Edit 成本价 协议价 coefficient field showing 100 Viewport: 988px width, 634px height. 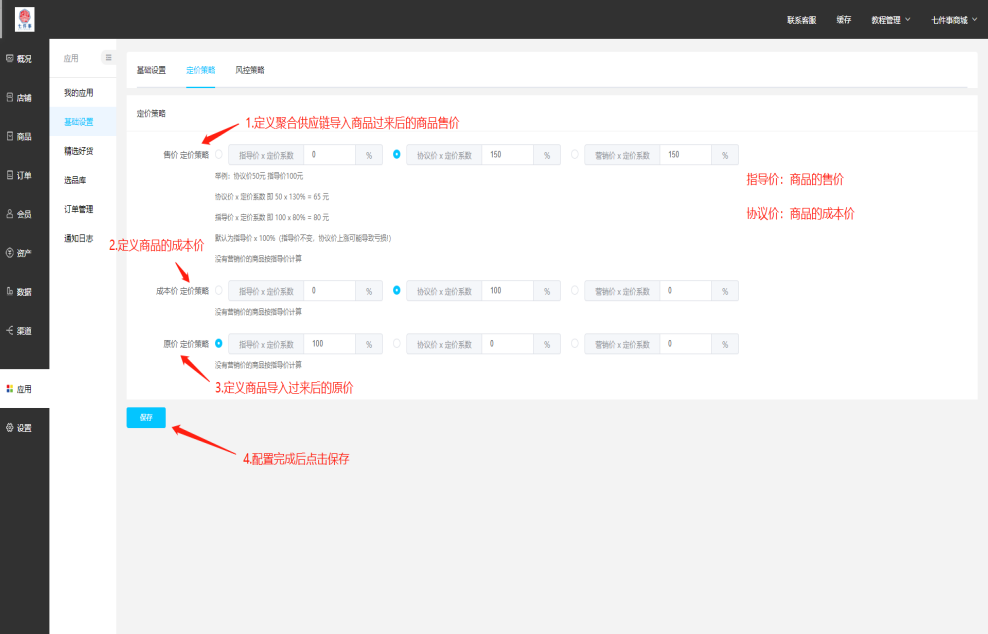(508, 291)
